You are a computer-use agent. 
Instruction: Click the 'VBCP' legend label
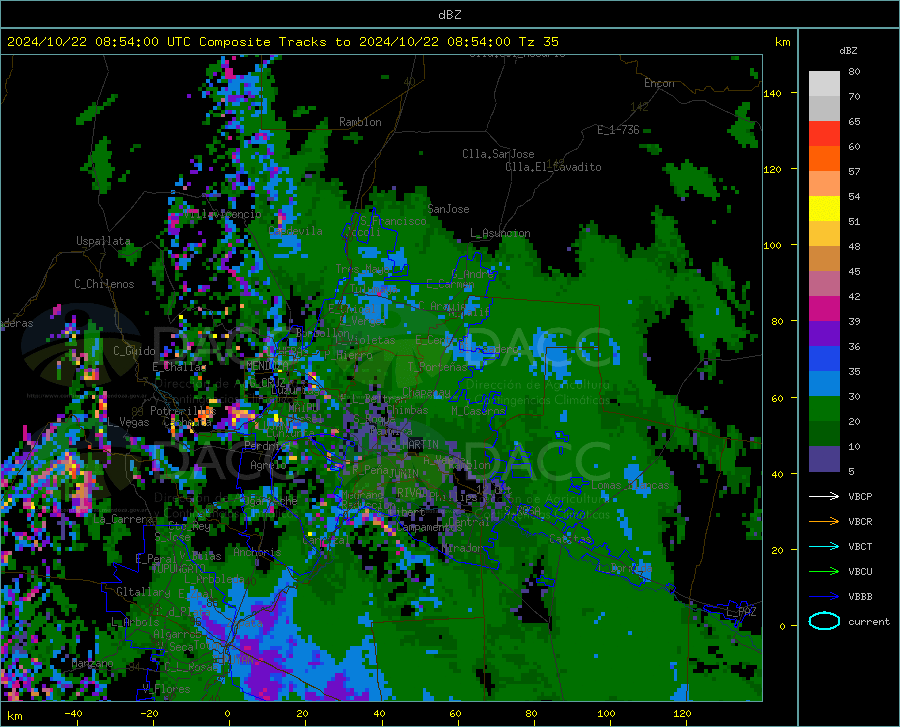click(860, 496)
